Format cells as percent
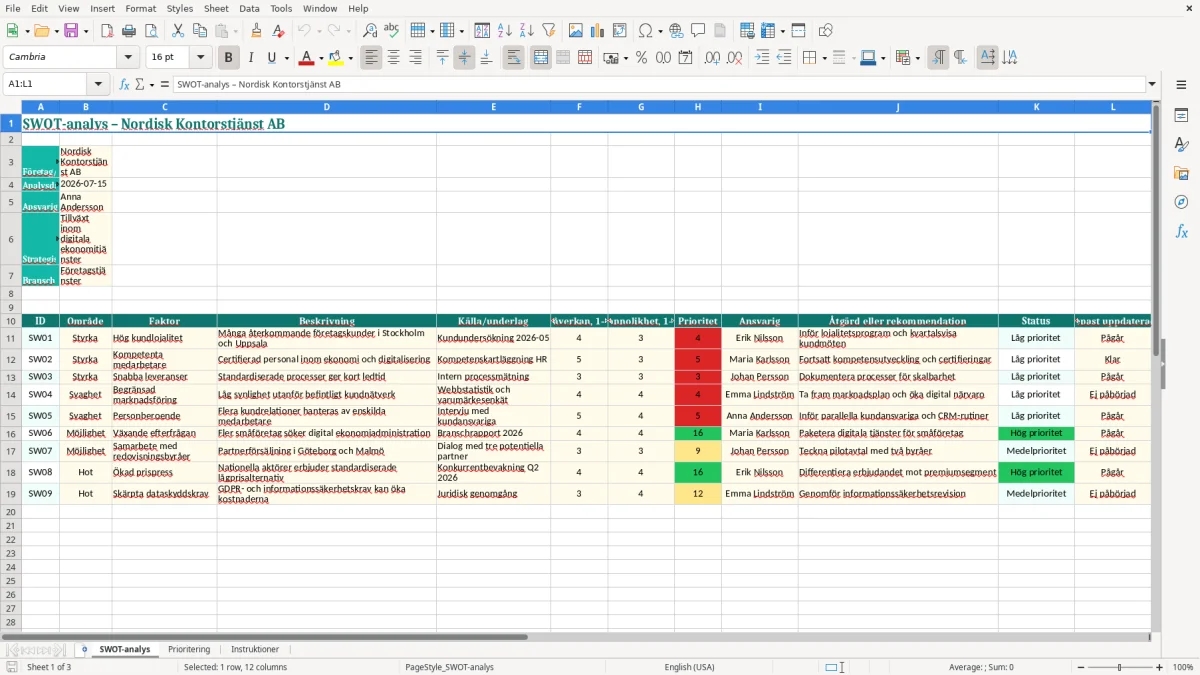 641,58
